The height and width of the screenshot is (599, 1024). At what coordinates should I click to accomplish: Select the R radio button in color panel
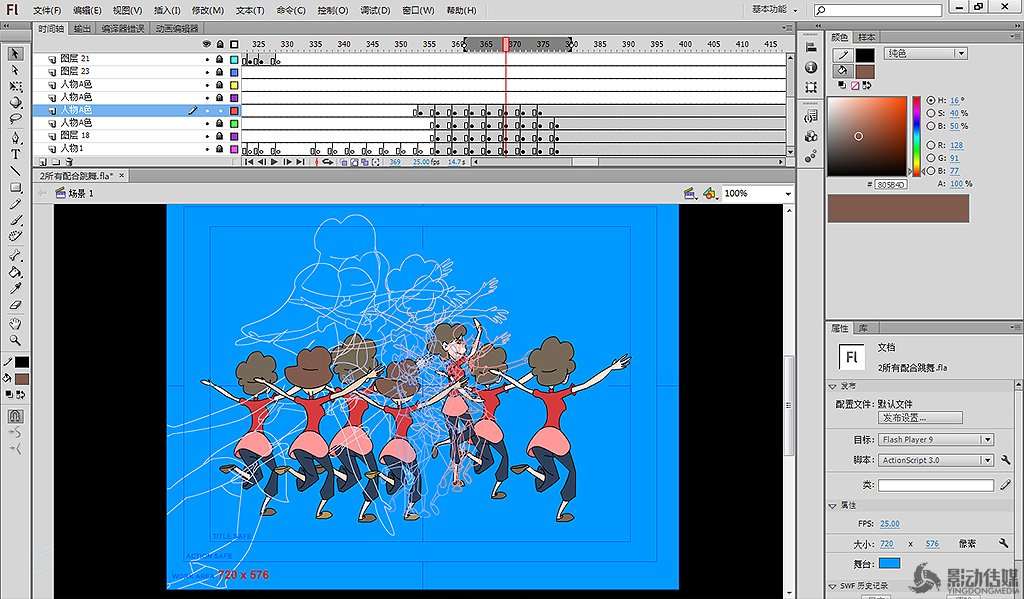pyautogui.click(x=931, y=145)
